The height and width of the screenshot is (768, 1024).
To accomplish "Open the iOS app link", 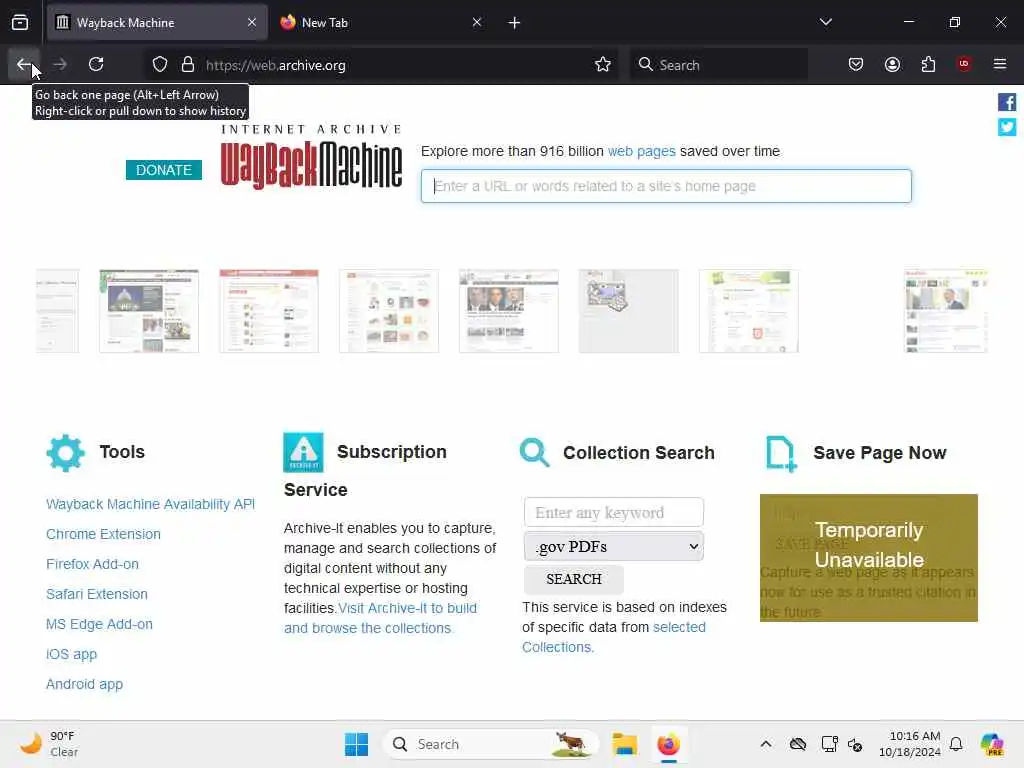I will pos(71,654).
